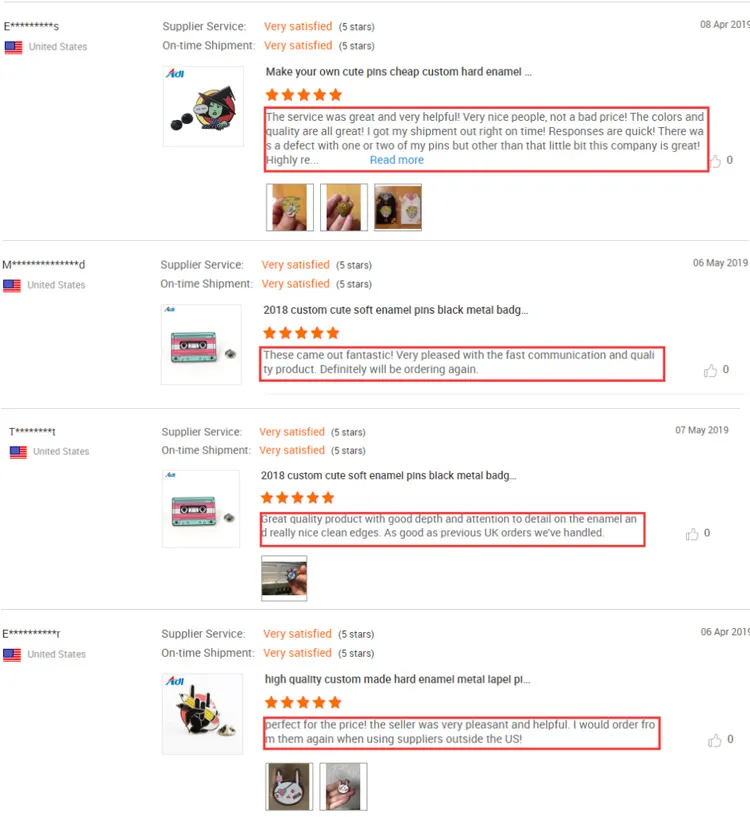The height and width of the screenshot is (837, 750).
Task: Click US flag icon beside reviewer E*s
Action: tap(13, 48)
